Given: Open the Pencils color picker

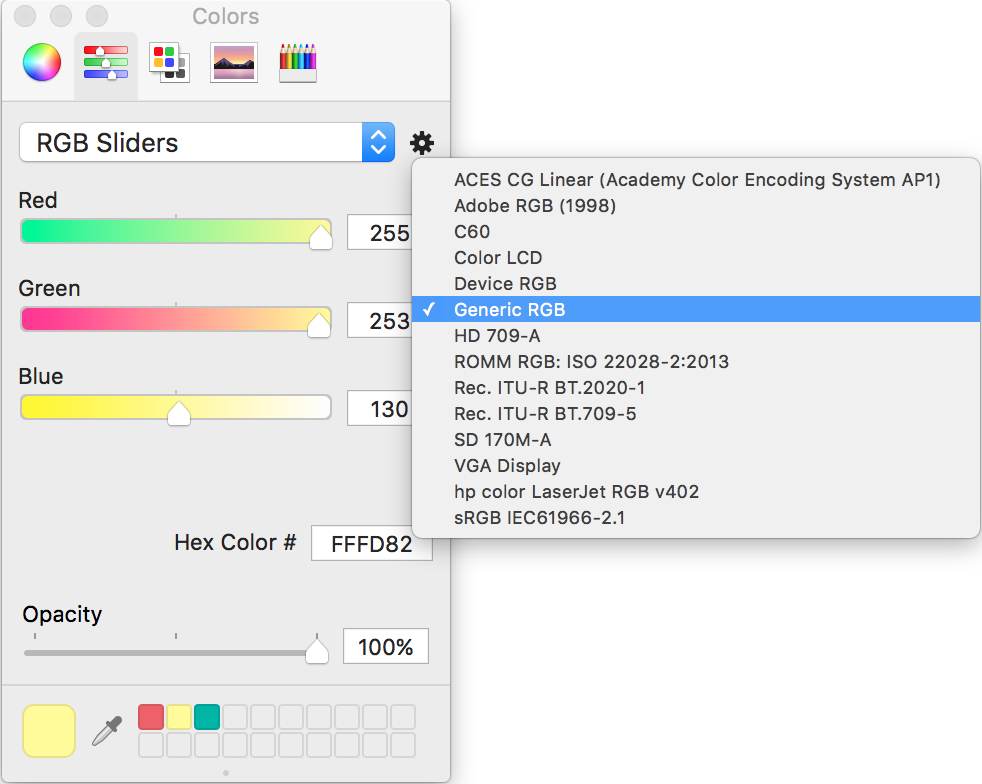Looking at the screenshot, I should pos(297,61).
